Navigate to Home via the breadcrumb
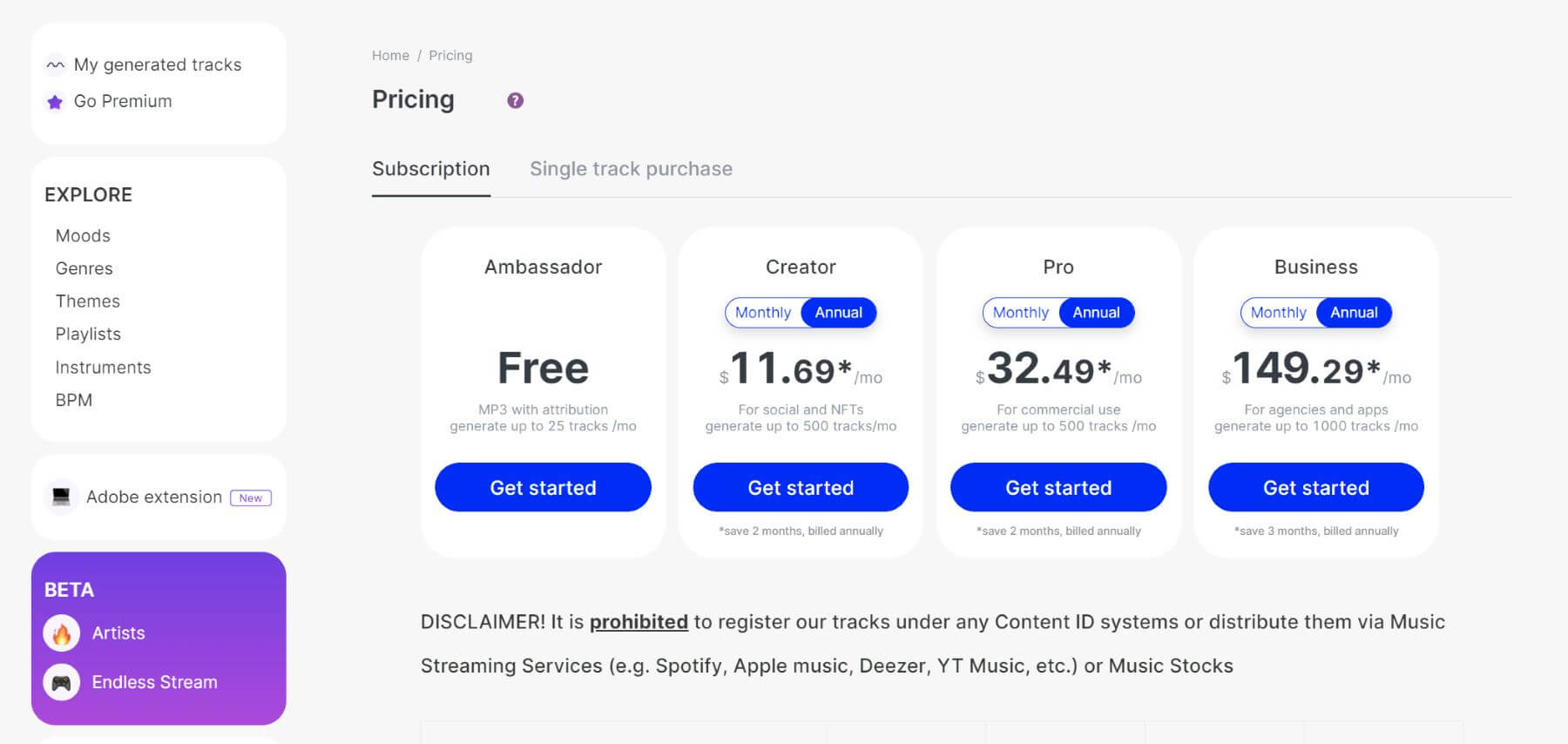This screenshot has width=1568, height=744. click(390, 55)
